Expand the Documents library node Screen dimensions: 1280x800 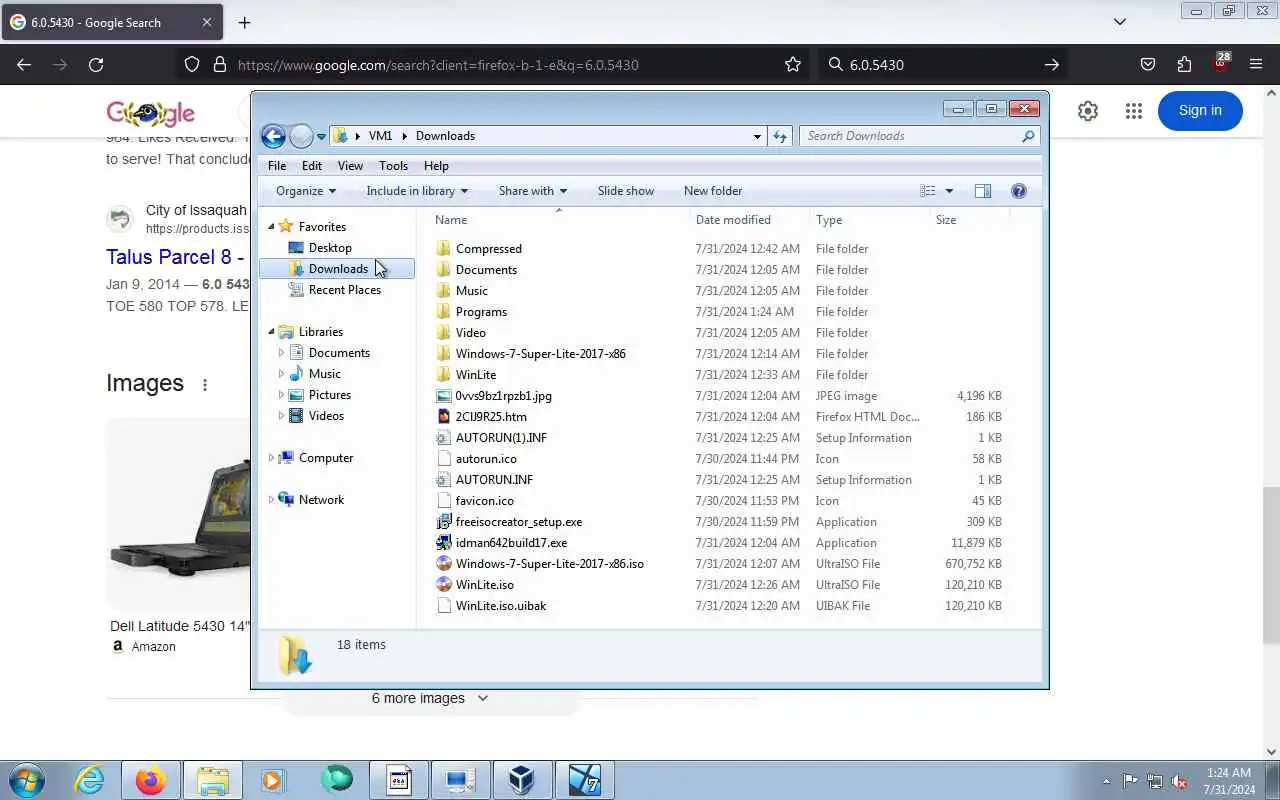tap(281, 353)
